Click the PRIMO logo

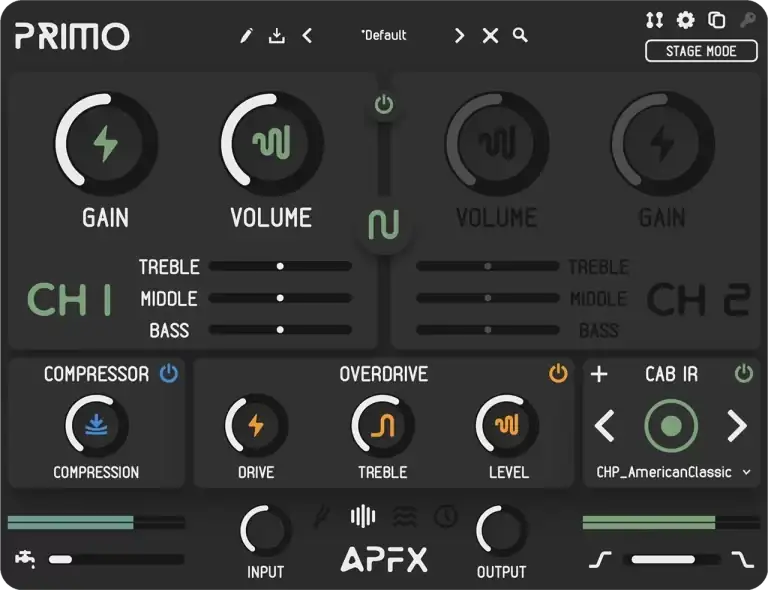[x=72, y=36]
